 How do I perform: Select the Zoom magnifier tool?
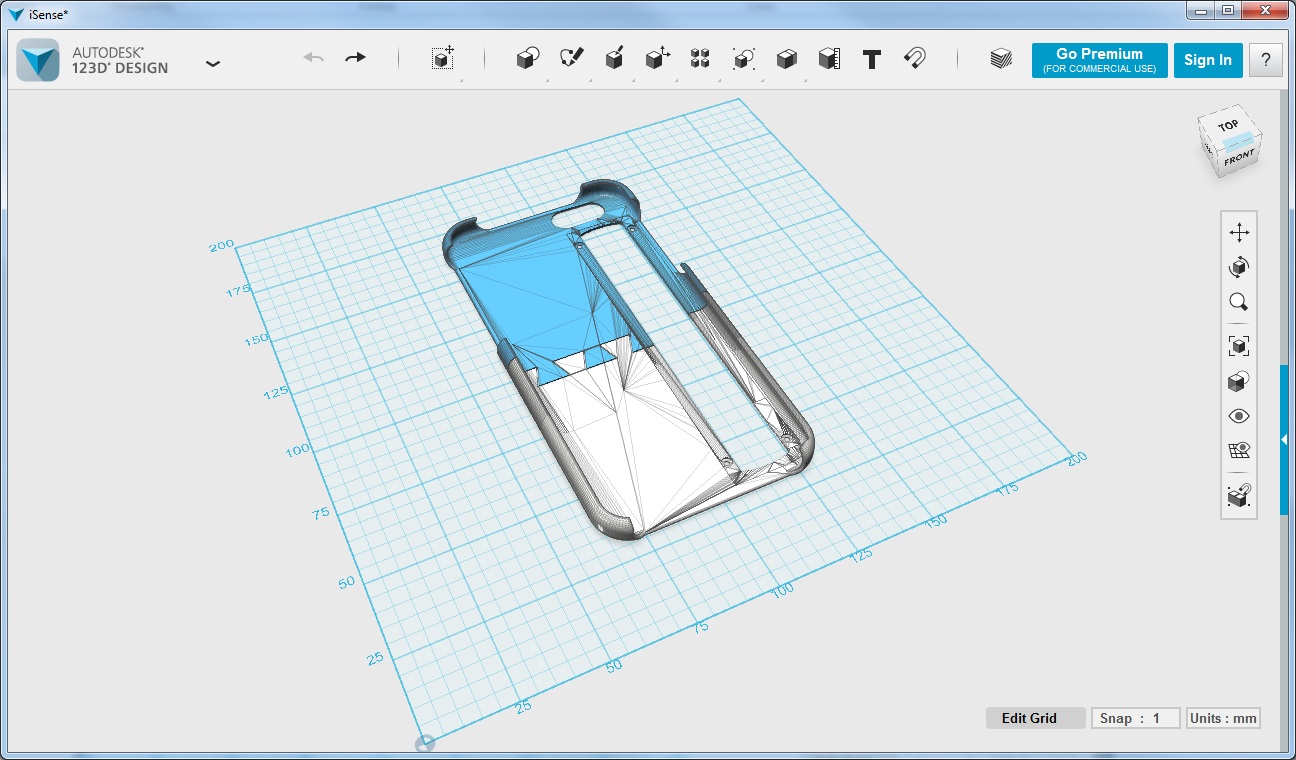pos(1239,302)
